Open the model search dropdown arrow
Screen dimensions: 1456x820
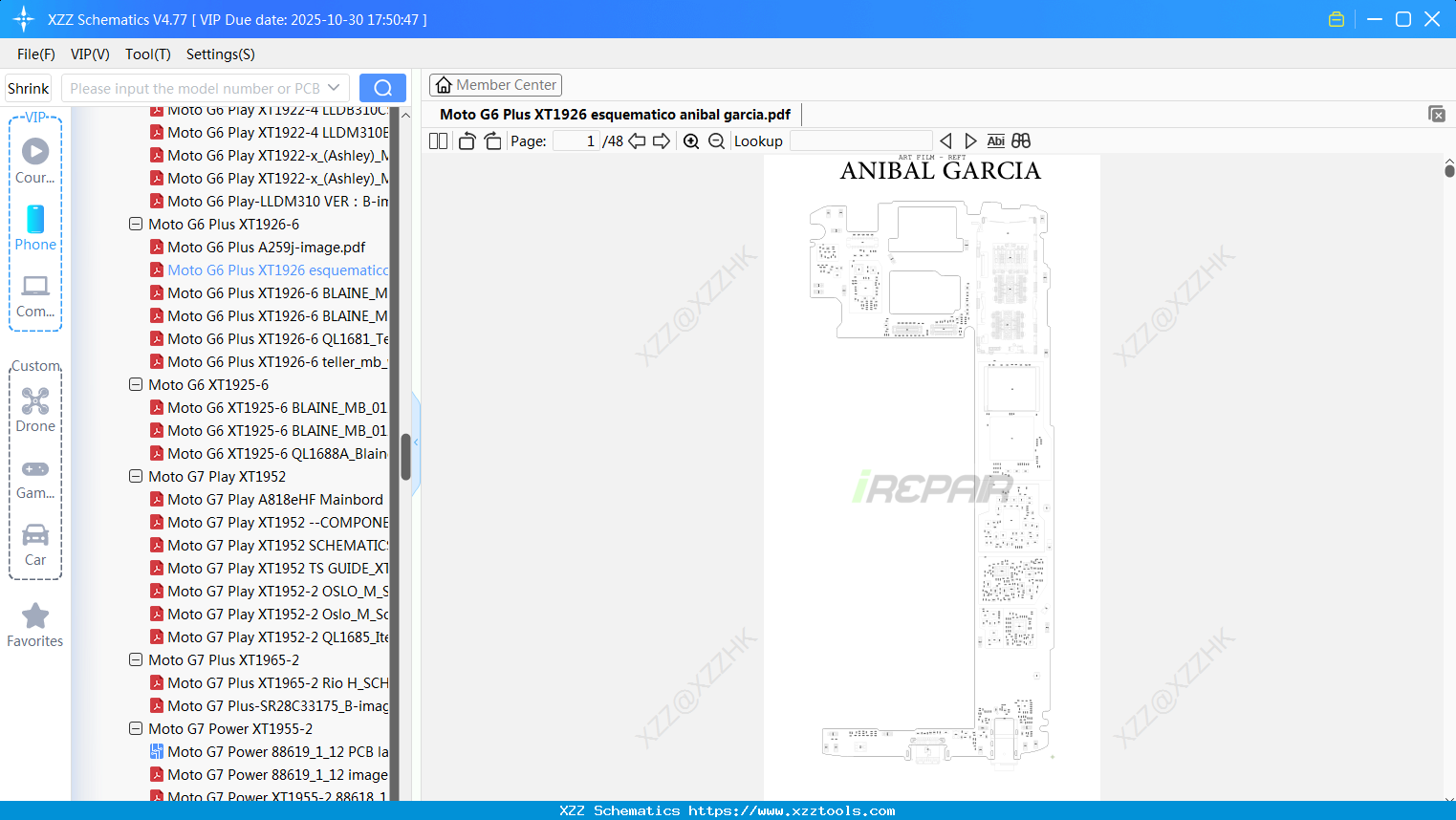336,87
